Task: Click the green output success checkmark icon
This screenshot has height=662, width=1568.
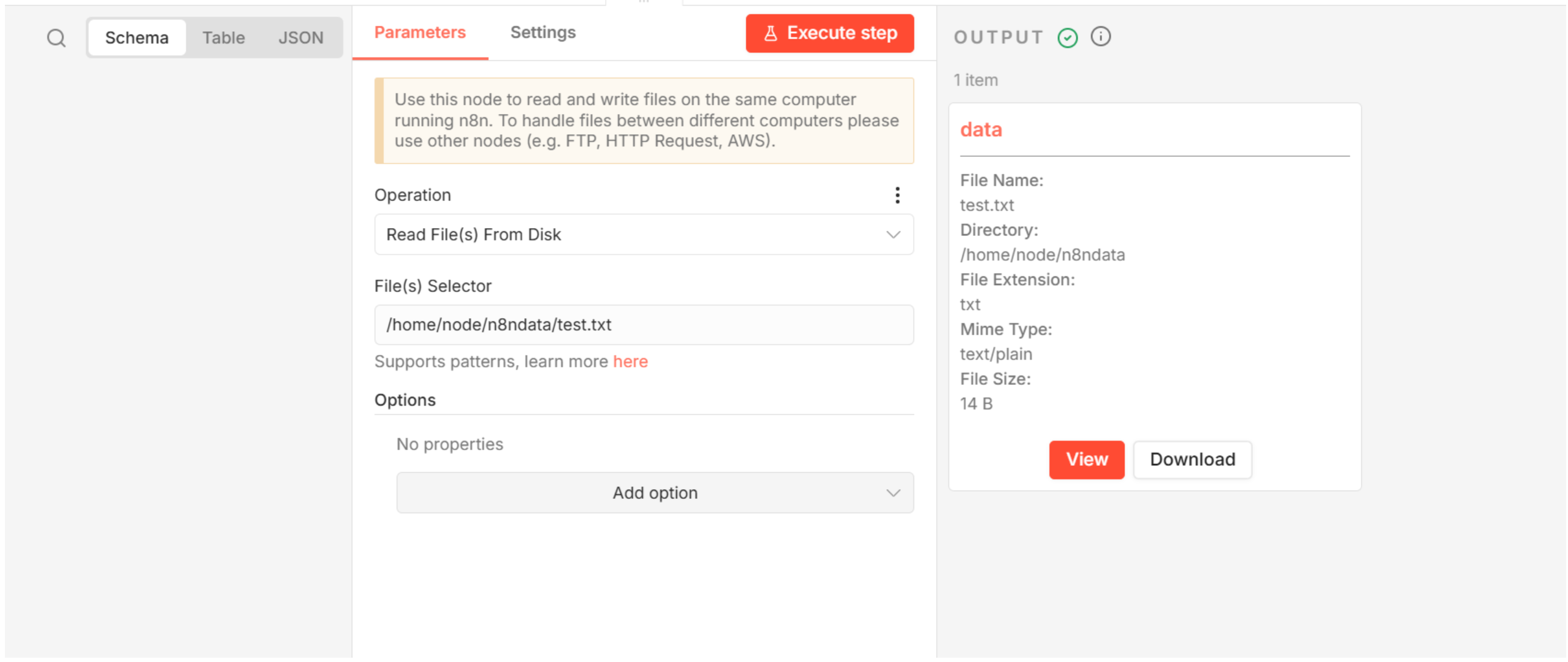Action: [x=1067, y=38]
